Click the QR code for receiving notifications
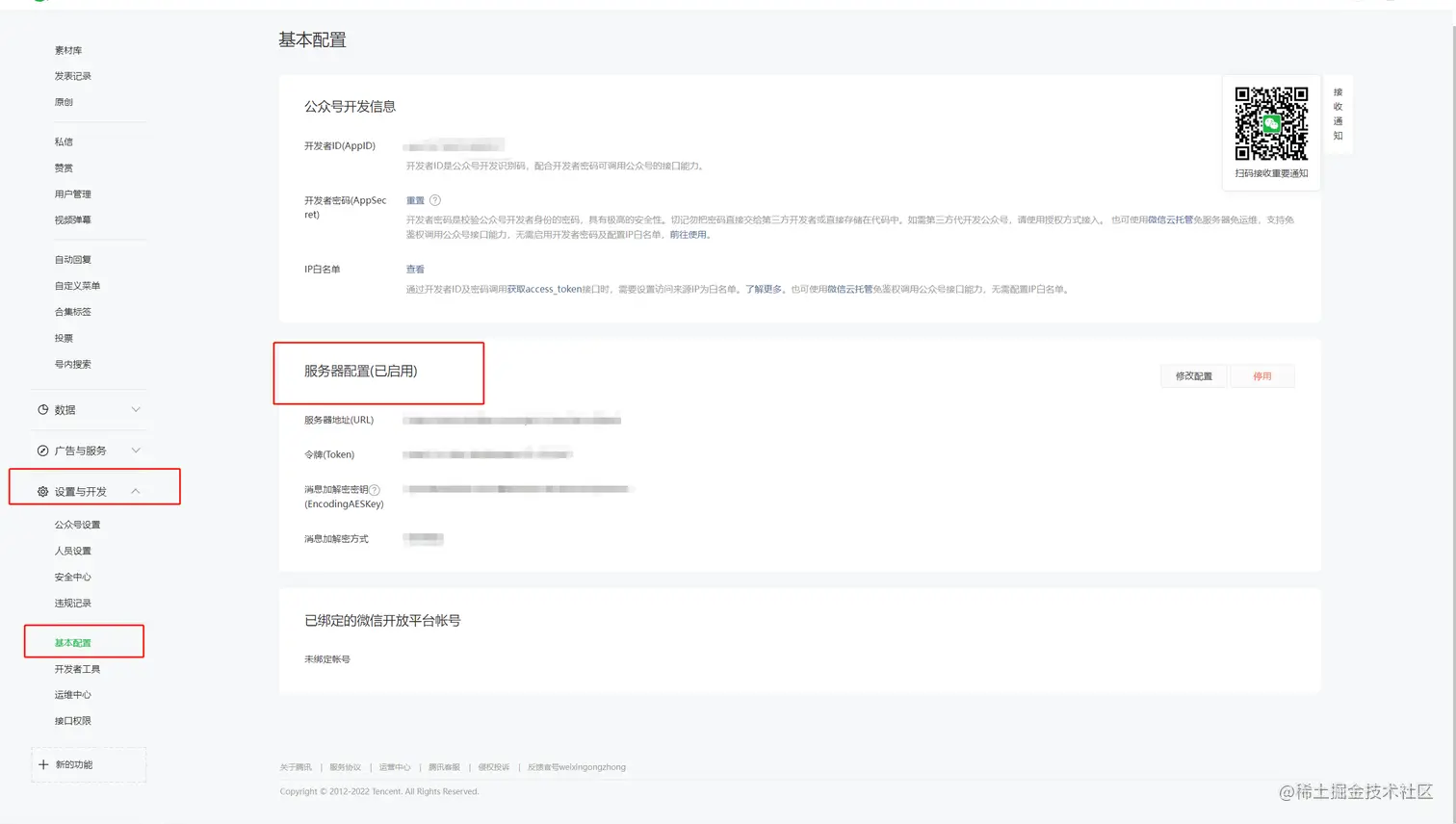Viewport: 1456px width, 824px height. click(x=1271, y=123)
